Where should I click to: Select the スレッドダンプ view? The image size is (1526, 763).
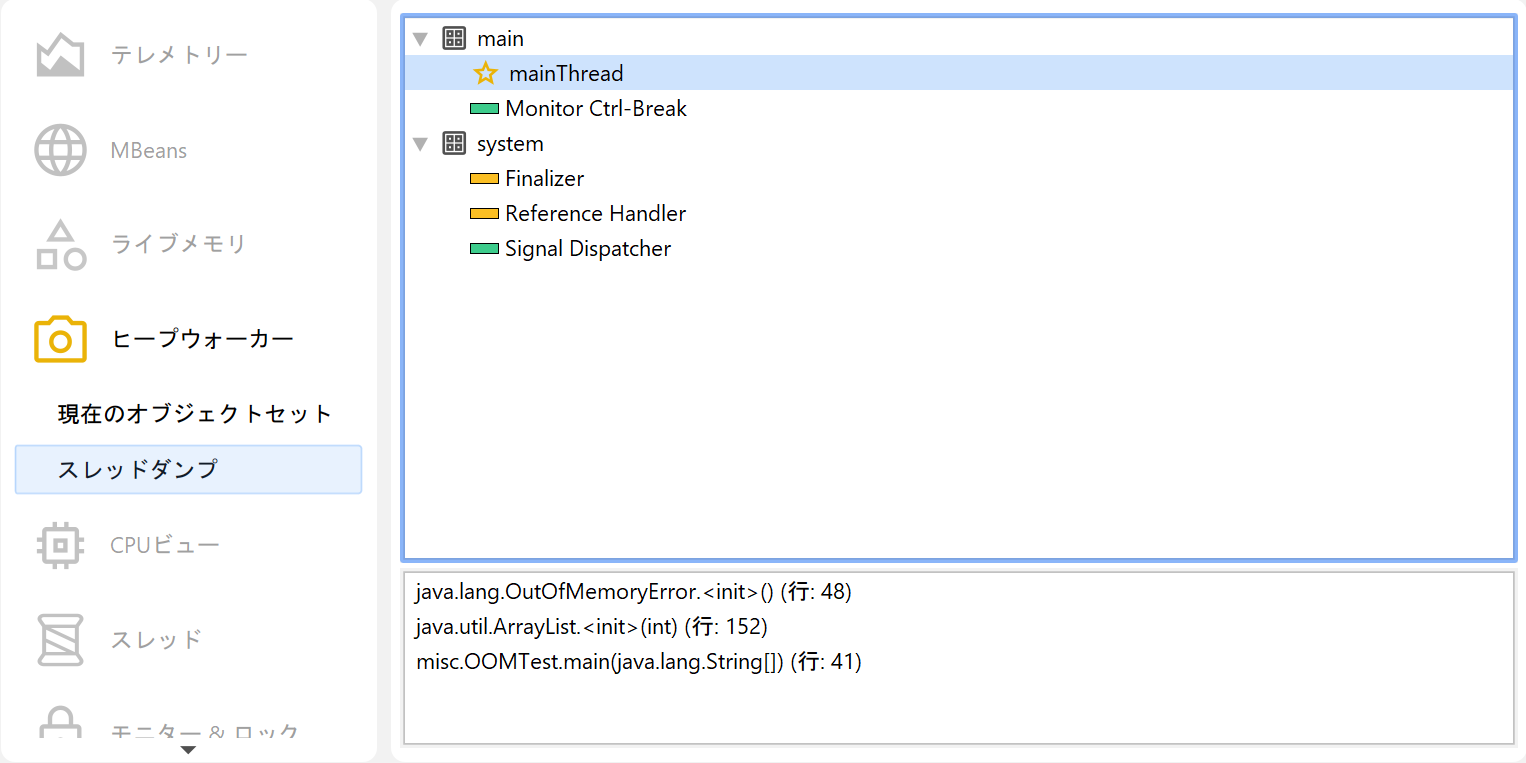click(x=188, y=470)
